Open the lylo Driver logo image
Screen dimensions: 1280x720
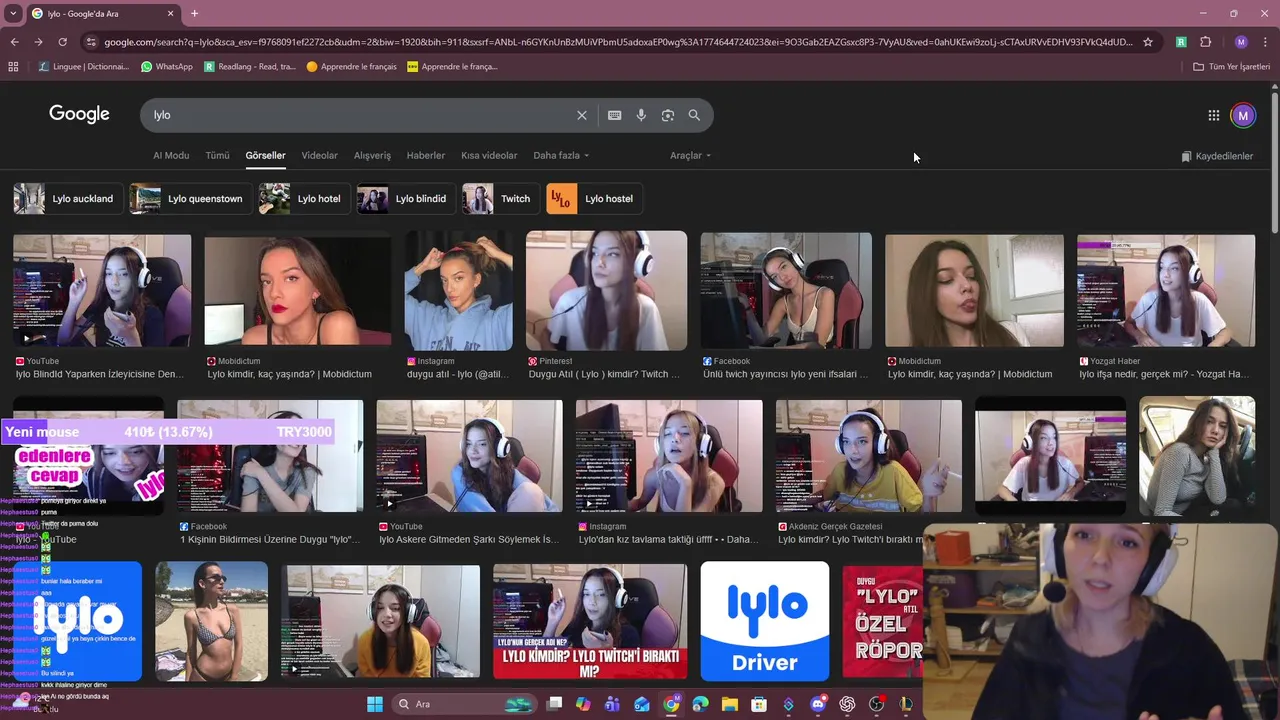pyautogui.click(x=765, y=621)
